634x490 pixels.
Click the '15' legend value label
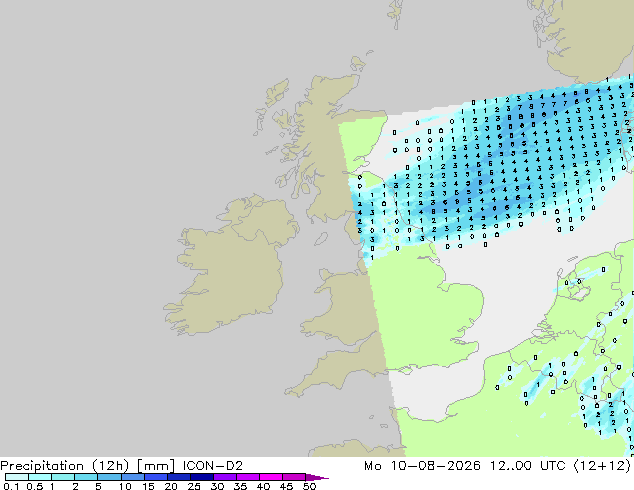click(148, 486)
